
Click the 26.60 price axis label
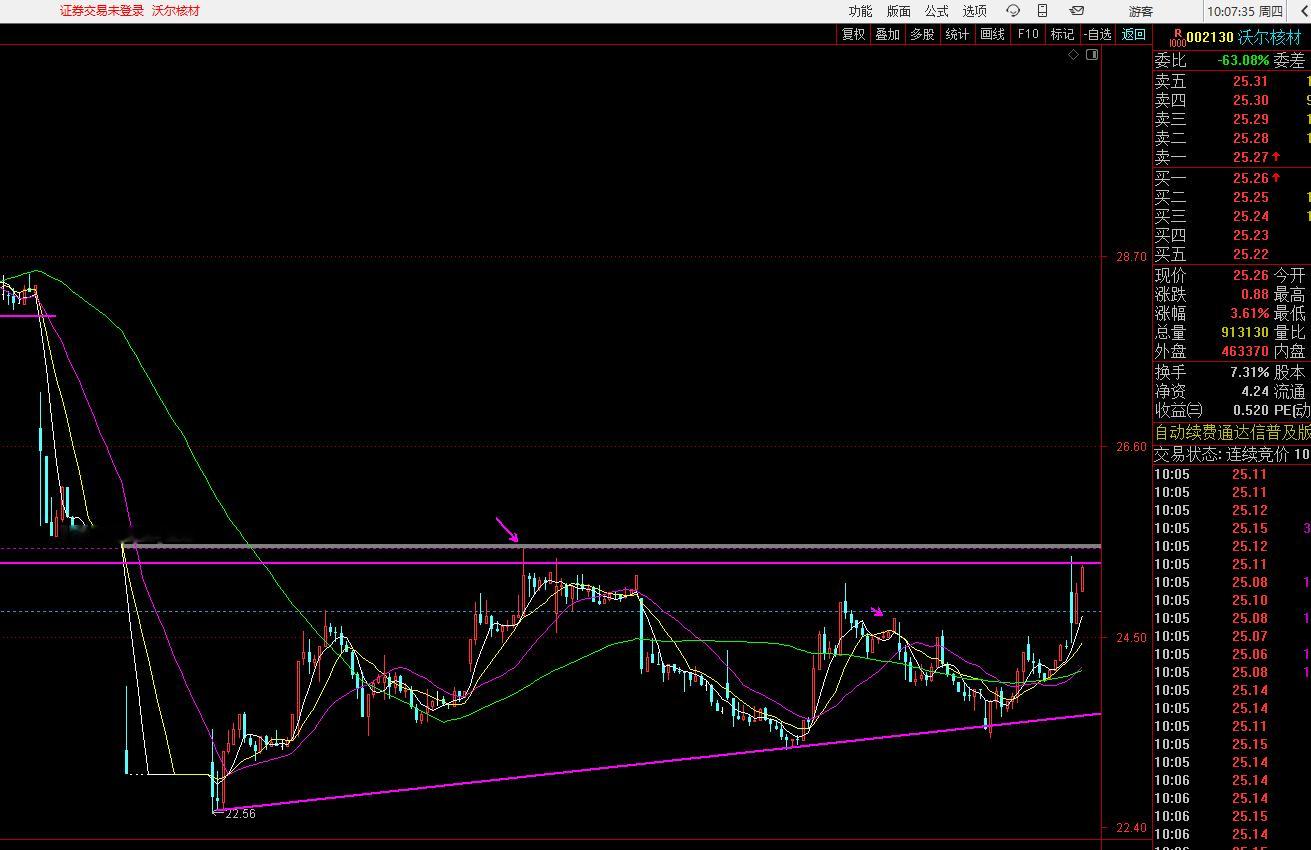pos(1132,447)
